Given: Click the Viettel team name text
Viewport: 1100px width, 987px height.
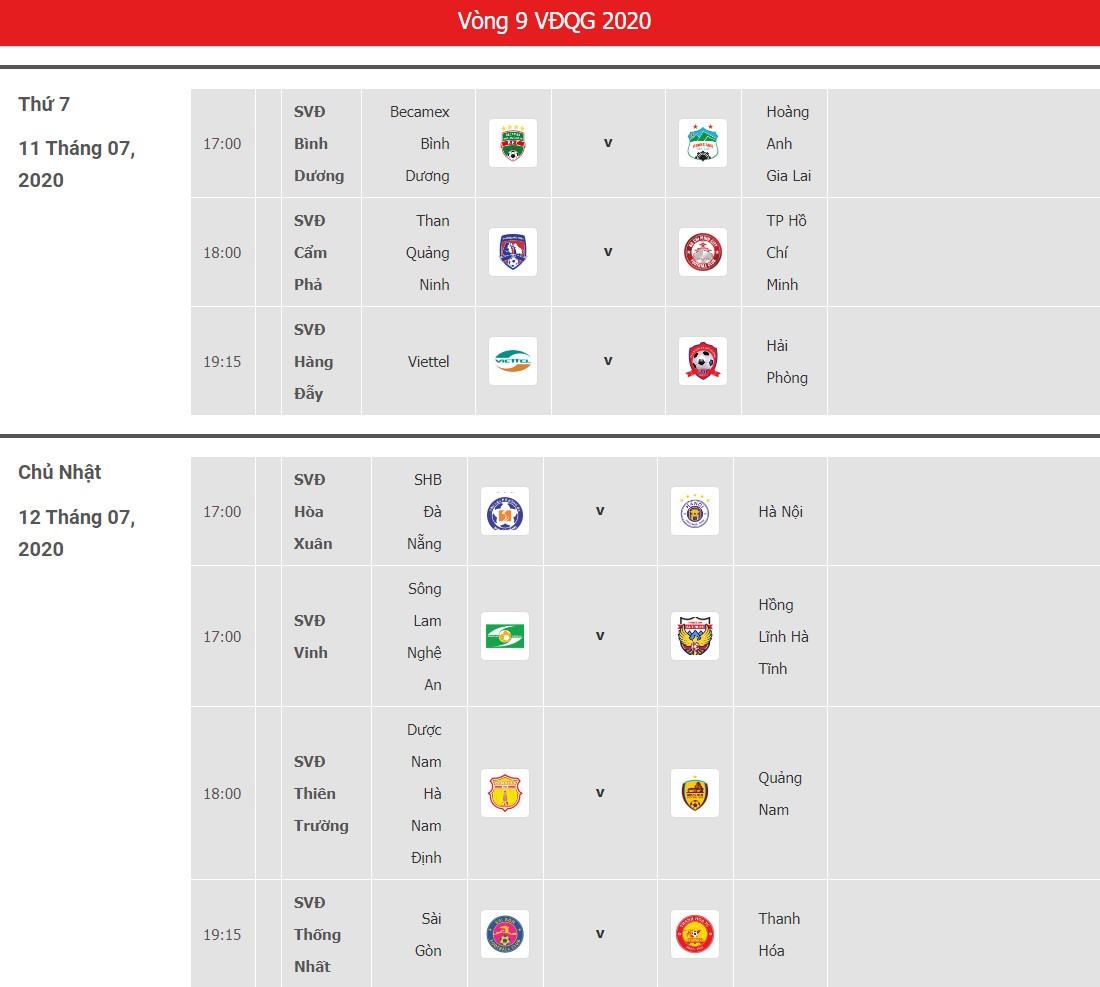Looking at the screenshot, I should 429,361.
